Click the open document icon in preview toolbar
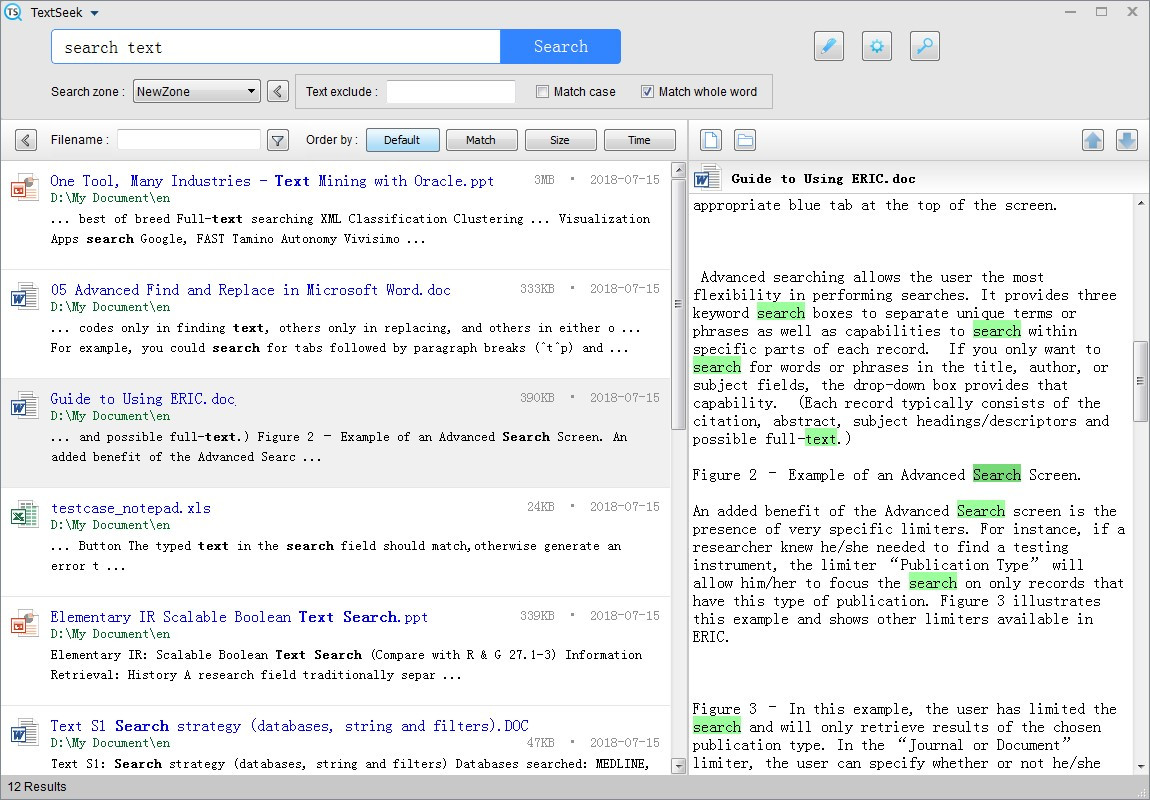This screenshot has width=1150, height=800. [x=711, y=140]
